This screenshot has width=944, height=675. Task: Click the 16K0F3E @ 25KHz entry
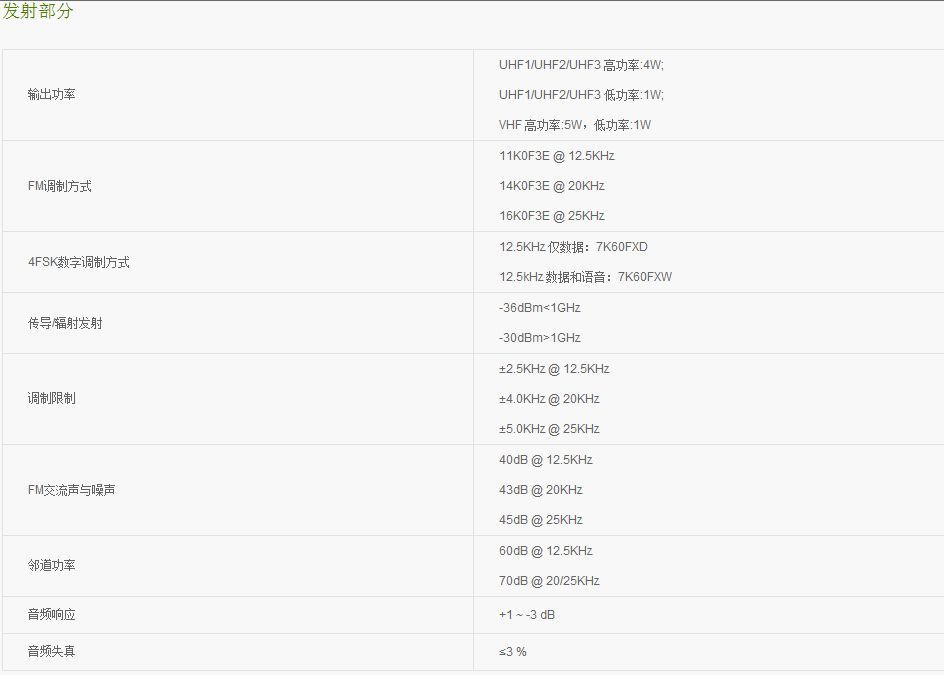coord(551,216)
